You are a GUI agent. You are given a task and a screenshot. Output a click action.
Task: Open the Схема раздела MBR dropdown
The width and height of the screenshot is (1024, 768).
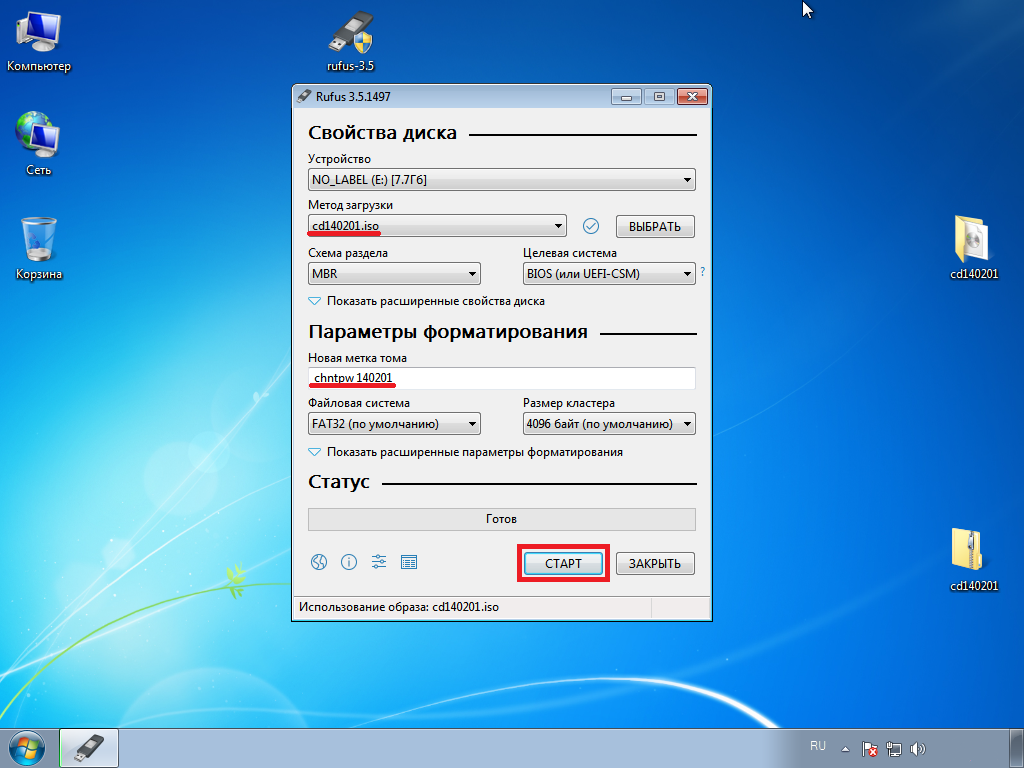394,274
